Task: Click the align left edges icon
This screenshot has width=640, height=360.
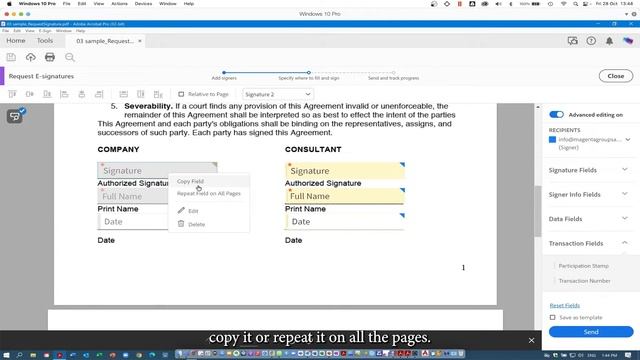Action: [x=64, y=94]
